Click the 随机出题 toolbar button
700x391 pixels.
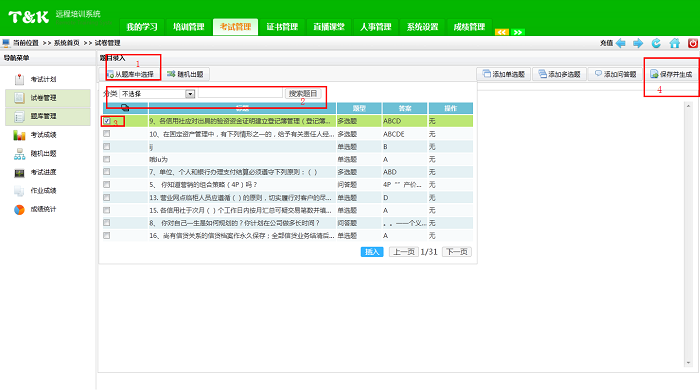coord(185,74)
